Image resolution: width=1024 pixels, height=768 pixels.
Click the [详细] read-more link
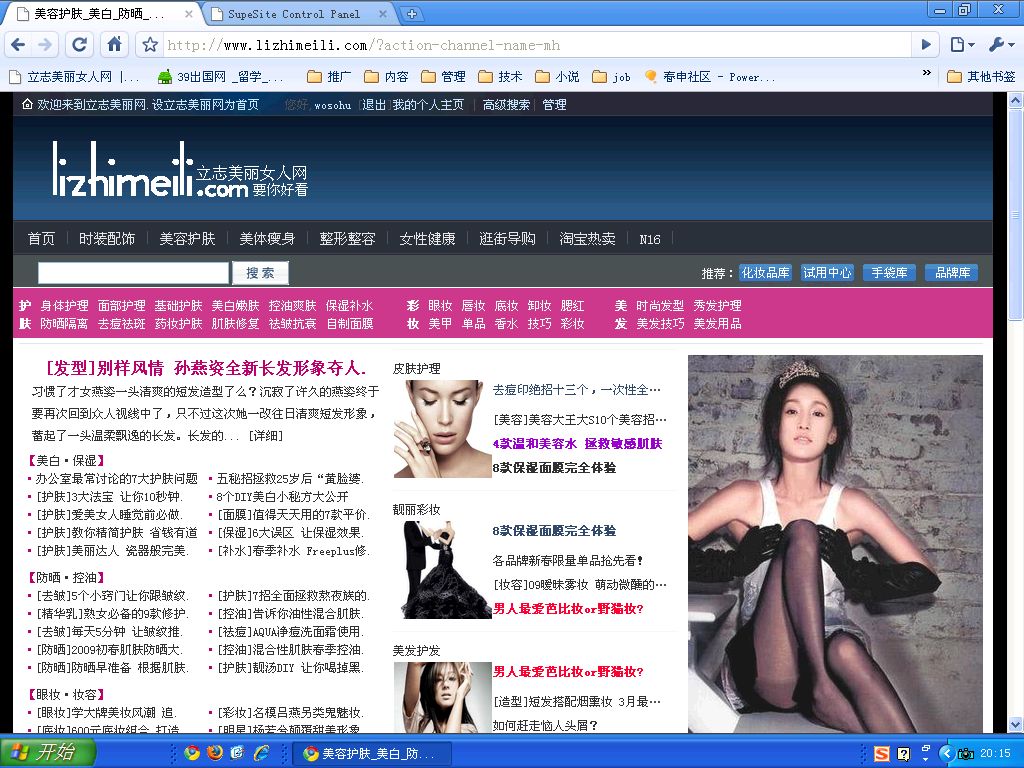point(266,436)
